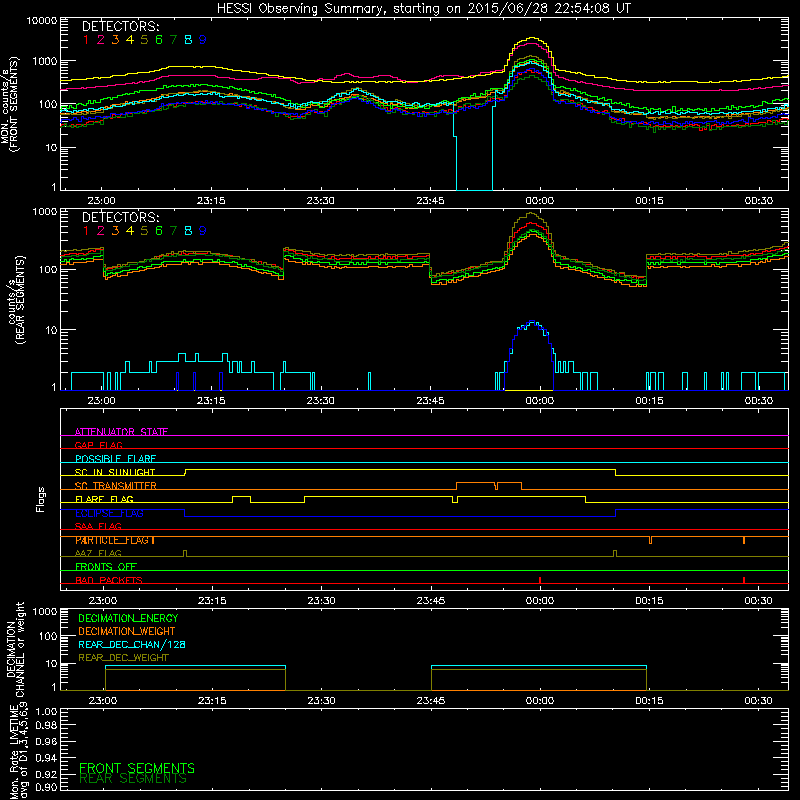Click the BAD PACKETS flag label
The width and height of the screenshot is (800, 800).
point(109,580)
